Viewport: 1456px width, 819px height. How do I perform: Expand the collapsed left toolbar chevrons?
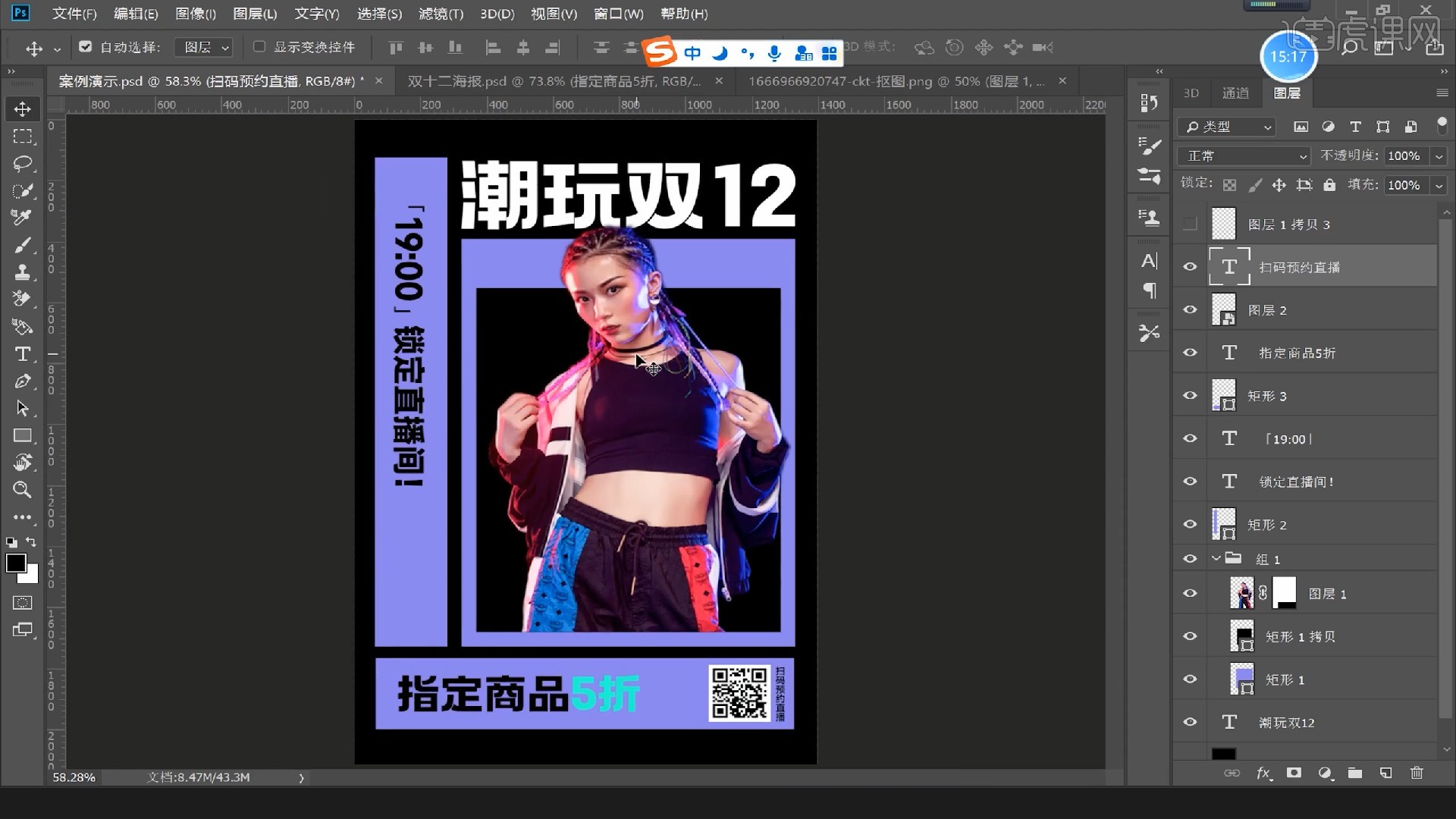point(11,72)
